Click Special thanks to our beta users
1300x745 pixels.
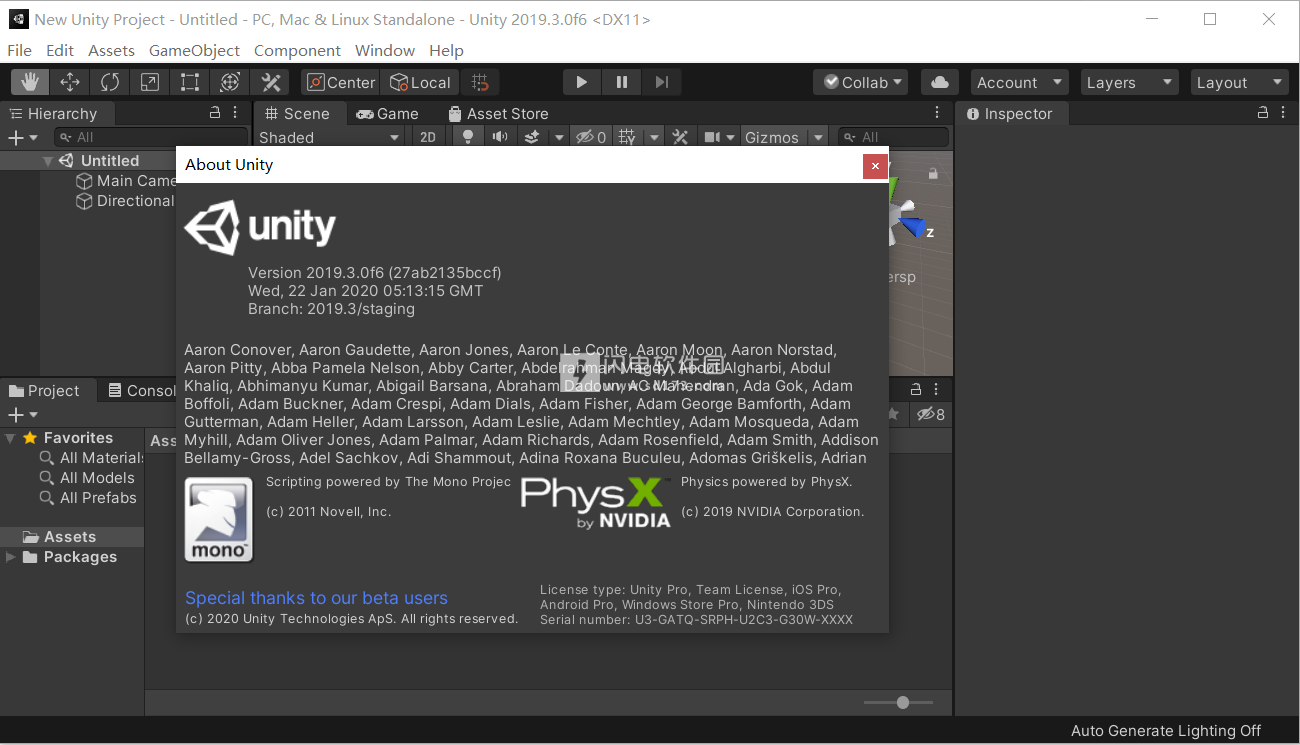click(316, 598)
